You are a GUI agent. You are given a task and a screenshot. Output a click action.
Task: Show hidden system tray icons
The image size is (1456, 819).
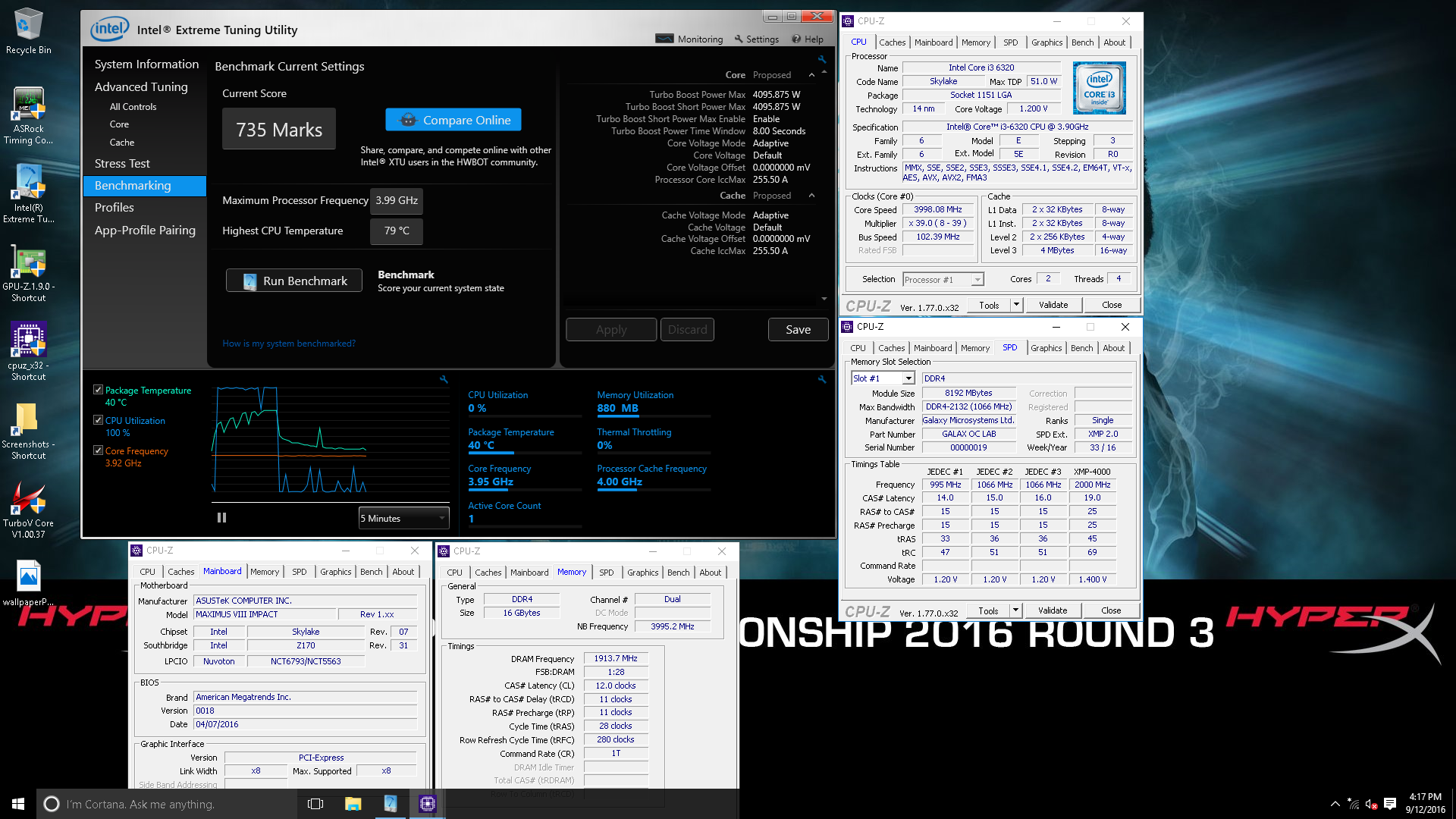(1335, 804)
